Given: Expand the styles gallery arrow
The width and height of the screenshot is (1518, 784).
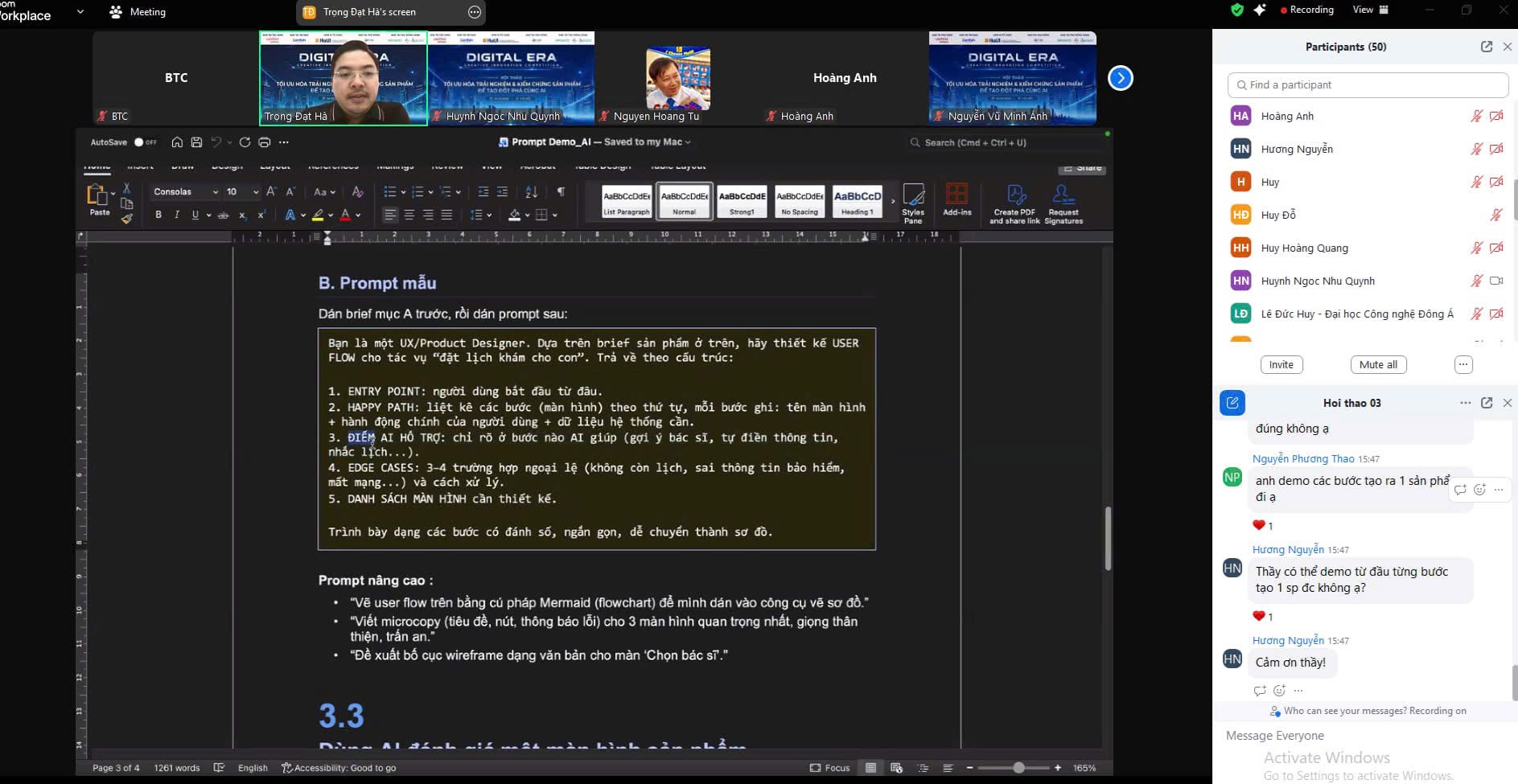Looking at the screenshot, I should [893, 201].
